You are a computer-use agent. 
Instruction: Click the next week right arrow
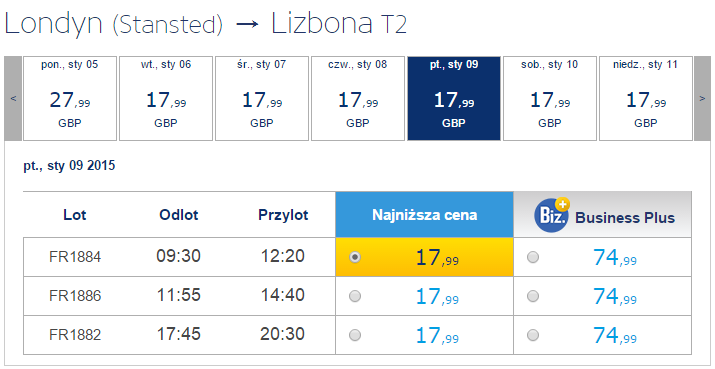[702, 99]
